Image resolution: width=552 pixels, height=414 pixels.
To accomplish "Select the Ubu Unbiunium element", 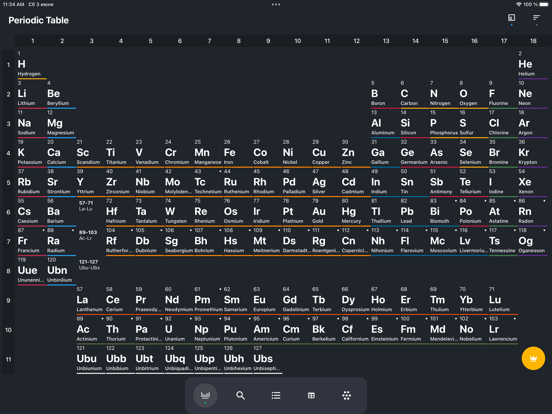I will tap(91, 360).
